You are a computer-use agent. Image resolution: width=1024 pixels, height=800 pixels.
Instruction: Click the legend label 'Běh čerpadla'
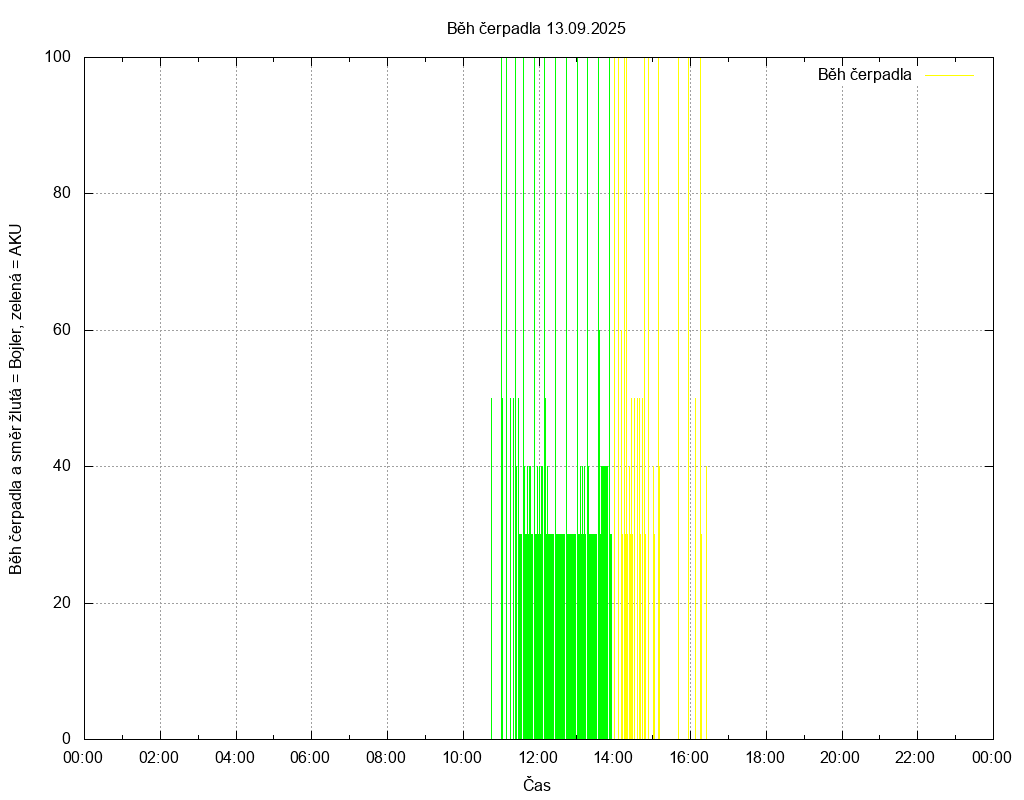[864, 75]
